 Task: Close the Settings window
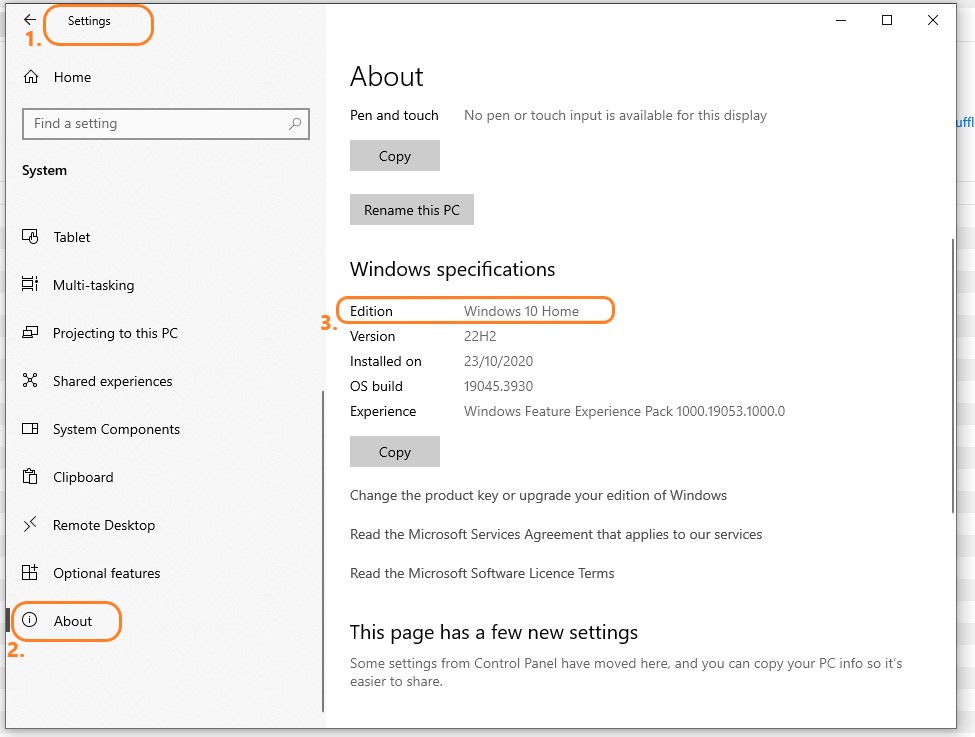933,20
